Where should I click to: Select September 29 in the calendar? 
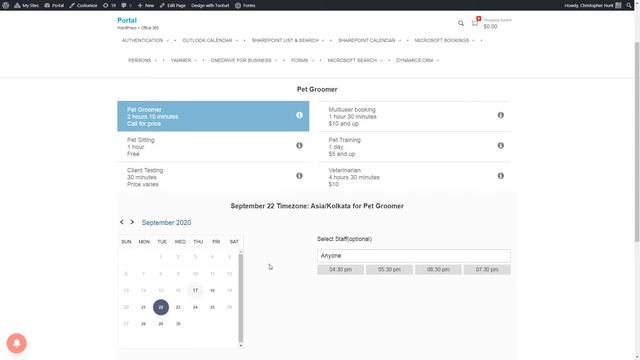161,324
